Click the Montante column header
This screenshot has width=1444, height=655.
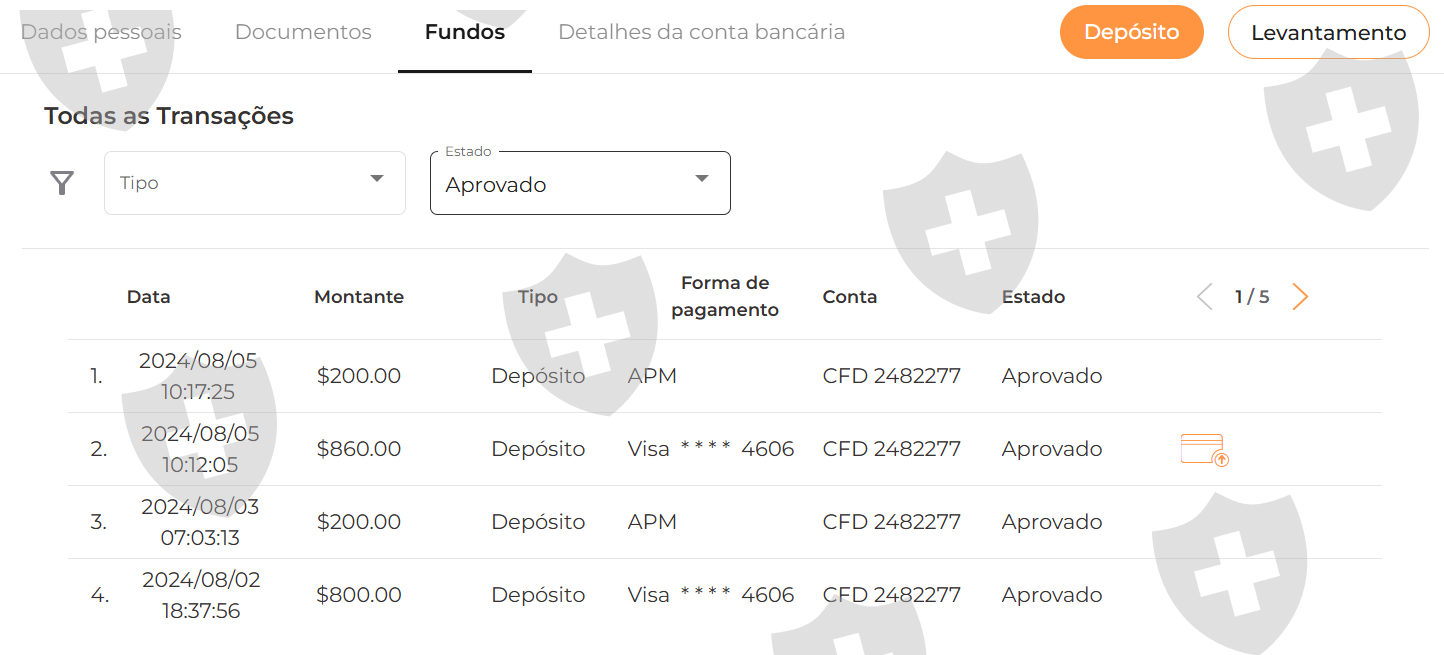point(359,297)
